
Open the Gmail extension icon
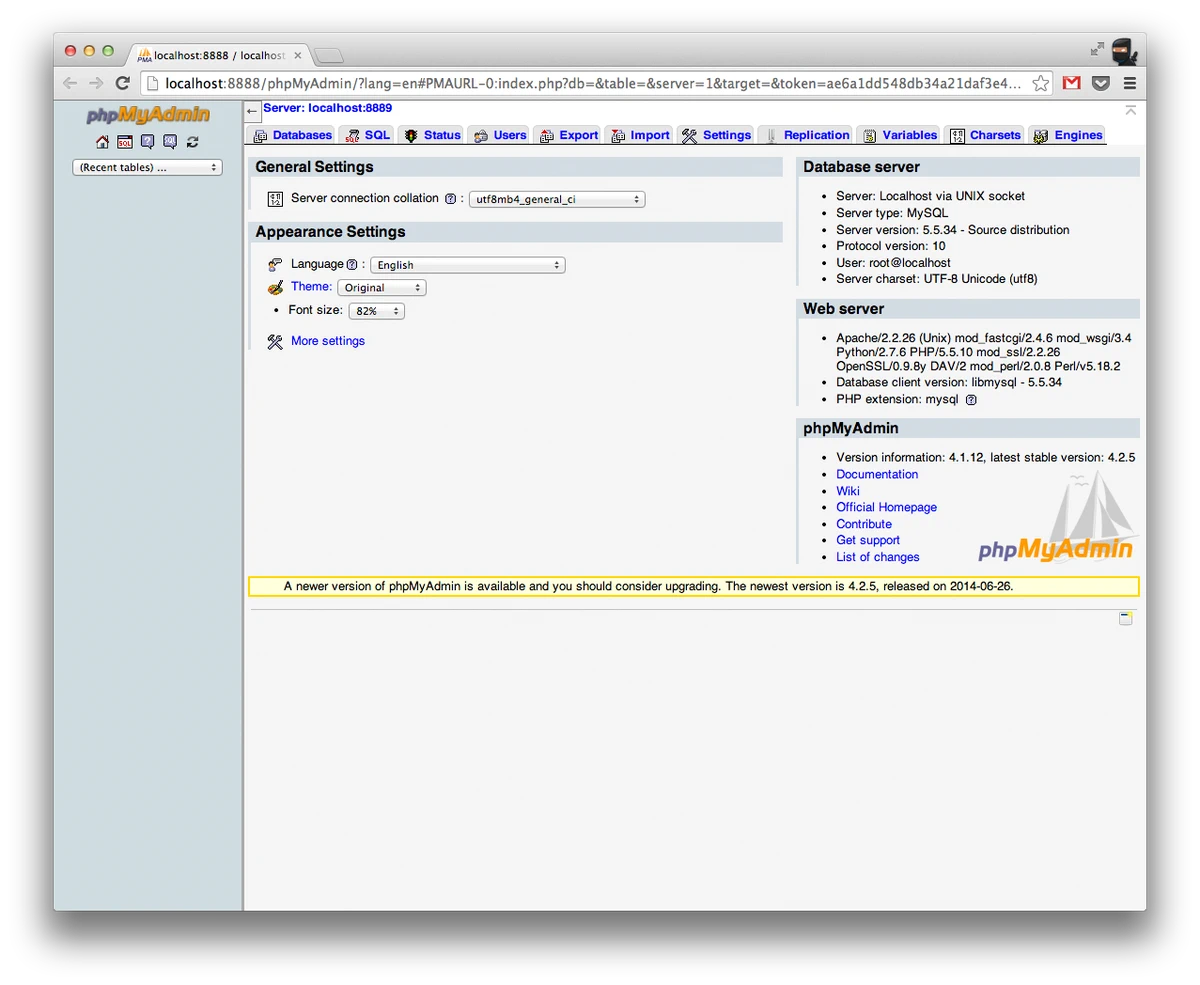(x=1071, y=83)
